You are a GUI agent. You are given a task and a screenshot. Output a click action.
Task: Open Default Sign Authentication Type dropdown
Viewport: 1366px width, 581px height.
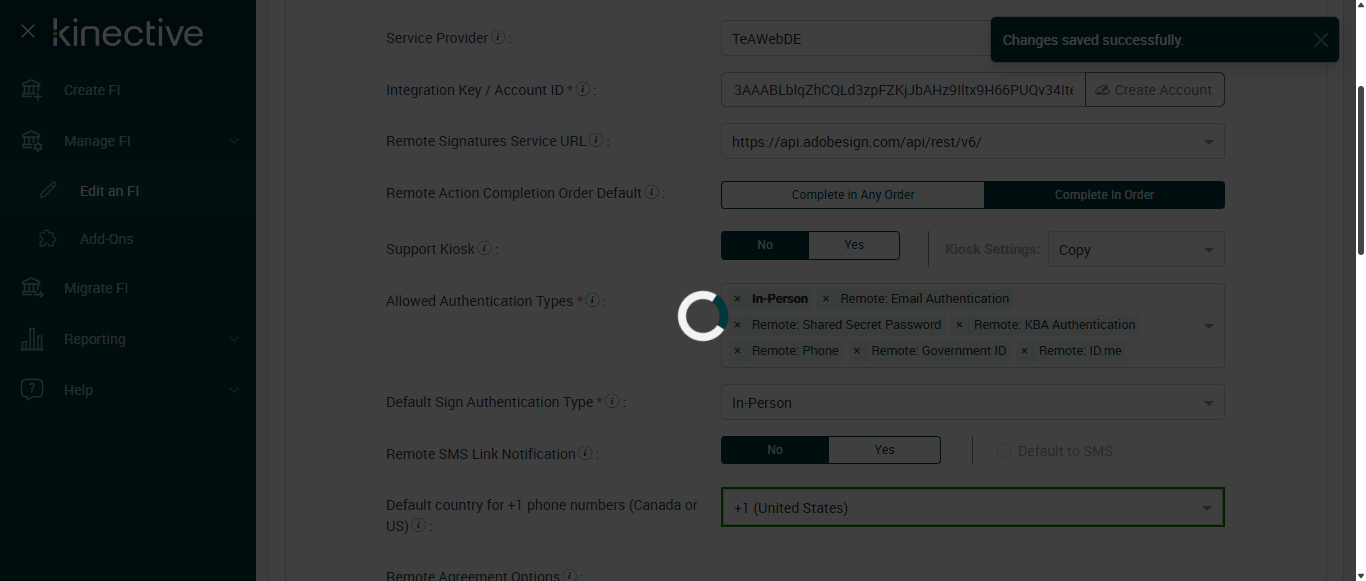[x=972, y=403]
